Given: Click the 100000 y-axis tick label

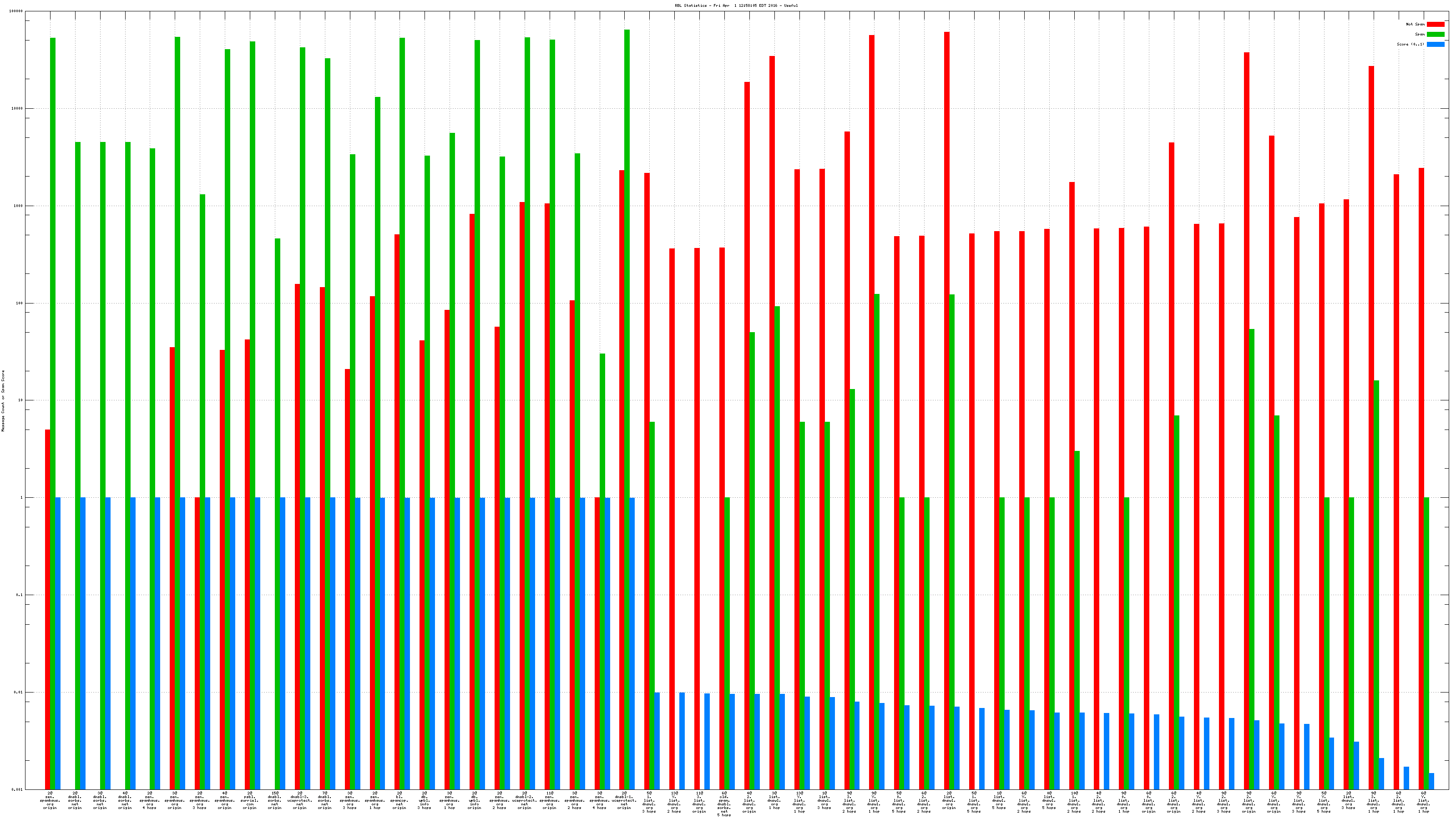Looking at the screenshot, I should click(16, 11).
